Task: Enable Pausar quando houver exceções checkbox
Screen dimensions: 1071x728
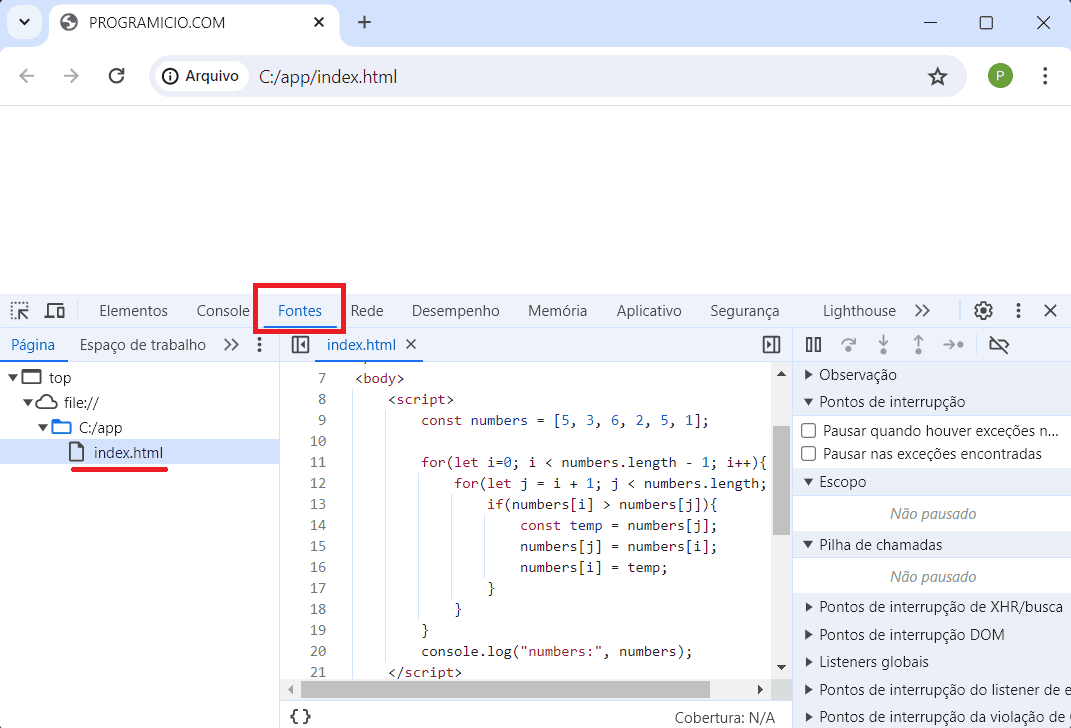Action: pos(809,431)
